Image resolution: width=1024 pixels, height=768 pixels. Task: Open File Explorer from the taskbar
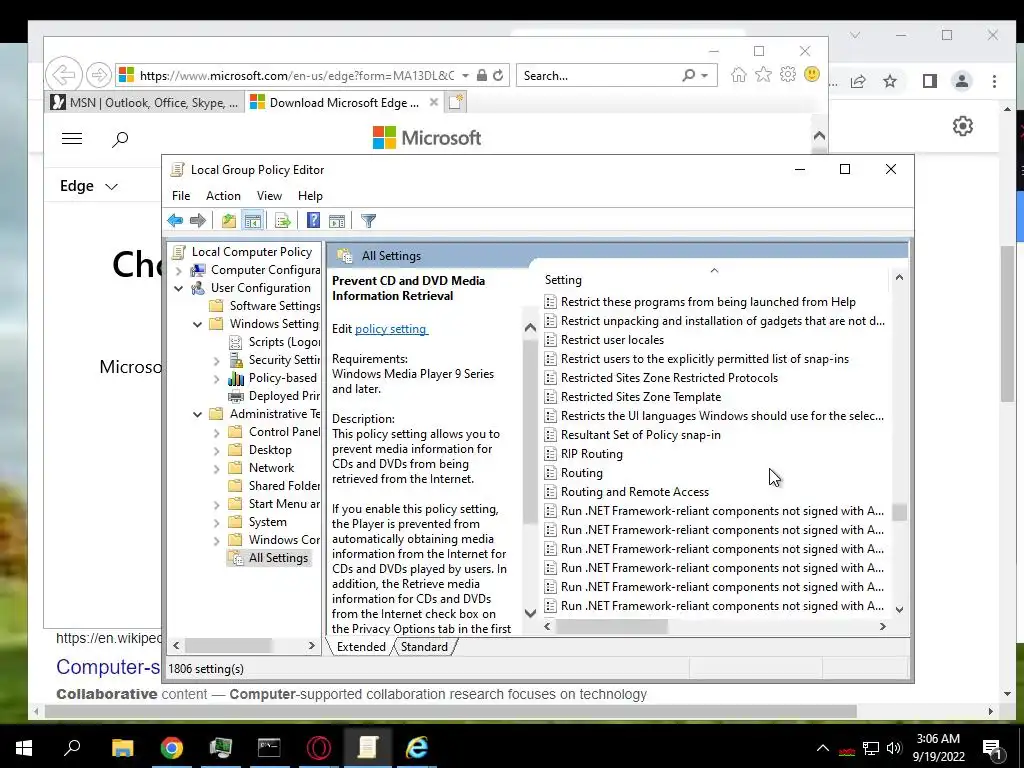pos(122,747)
